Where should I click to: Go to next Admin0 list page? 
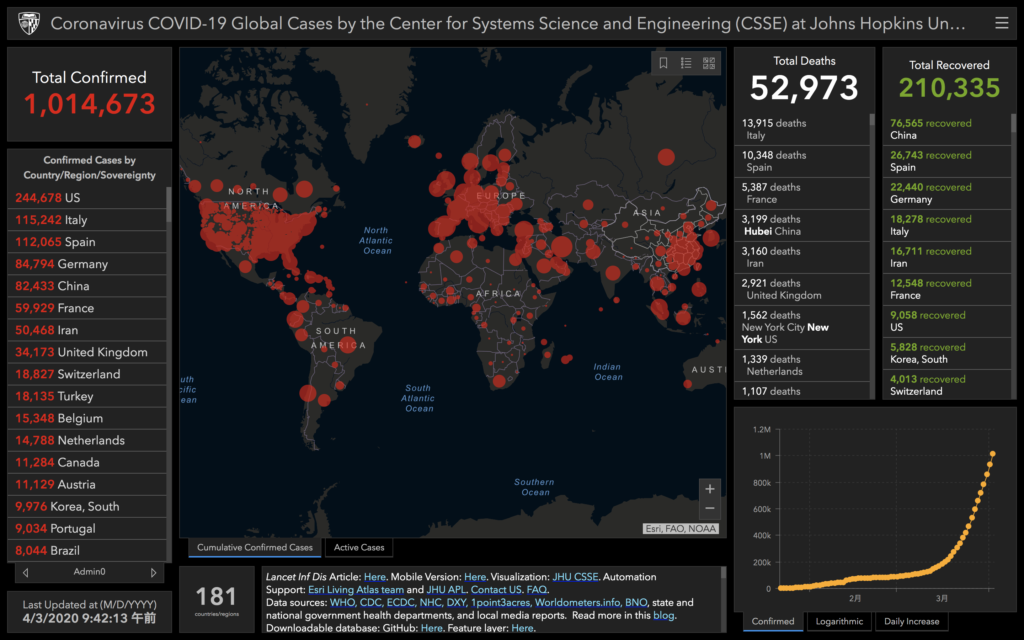click(x=153, y=573)
